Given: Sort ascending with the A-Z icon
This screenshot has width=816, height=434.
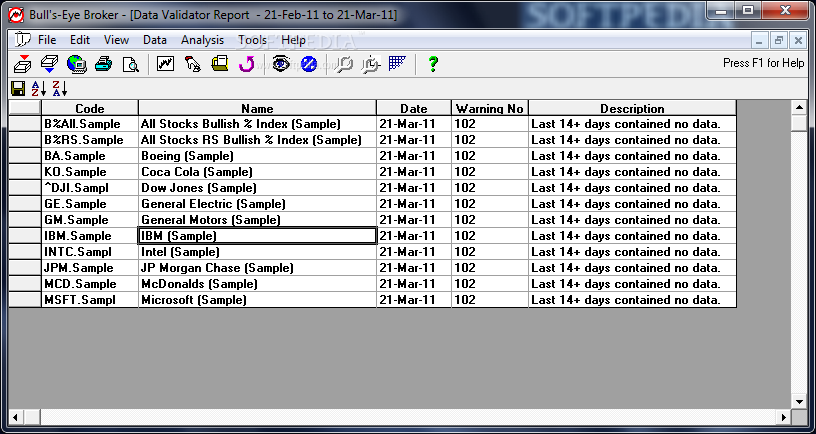Looking at the screenshot, I should pos(39,88).
